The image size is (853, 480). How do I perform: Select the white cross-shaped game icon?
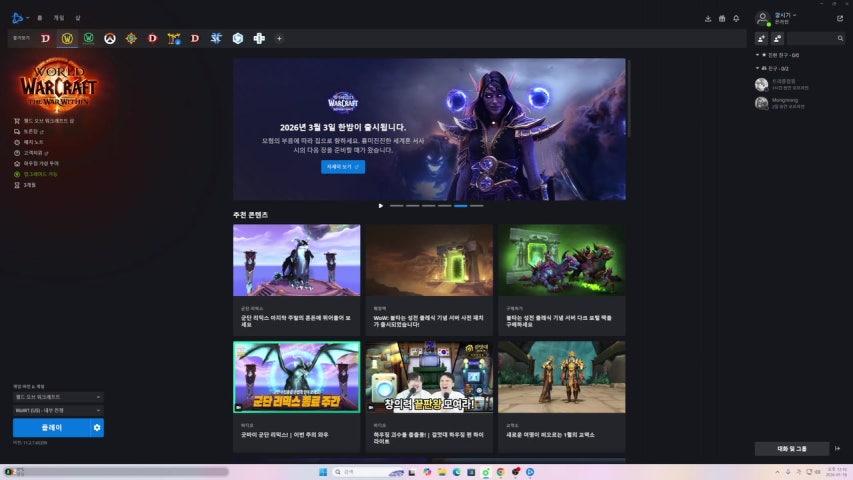259,38
